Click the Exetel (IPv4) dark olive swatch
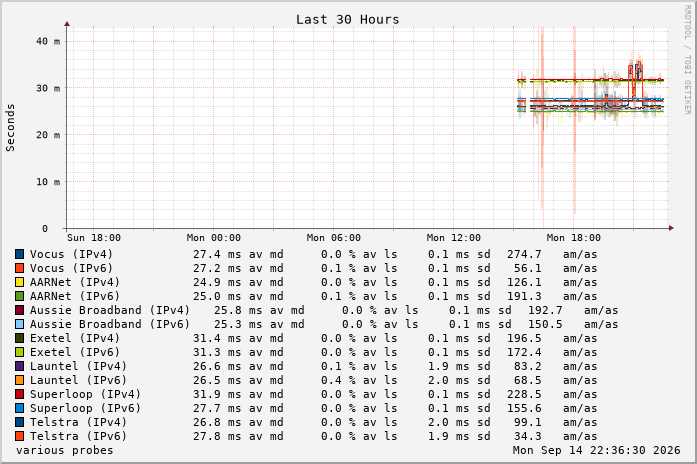The height and width of the screenshot is (464, 697). 20,338
